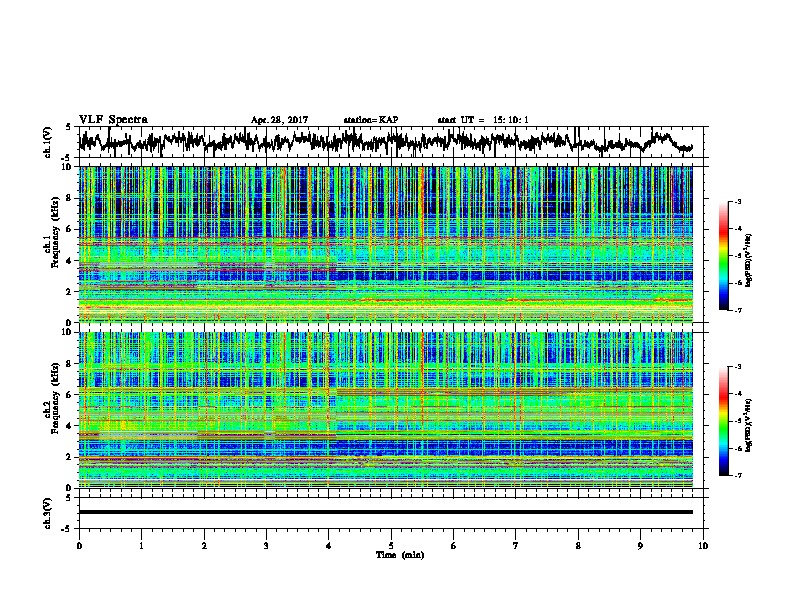Click the "Time (min)" axis label
Screen dimensions: 792x612
point(400,555)
